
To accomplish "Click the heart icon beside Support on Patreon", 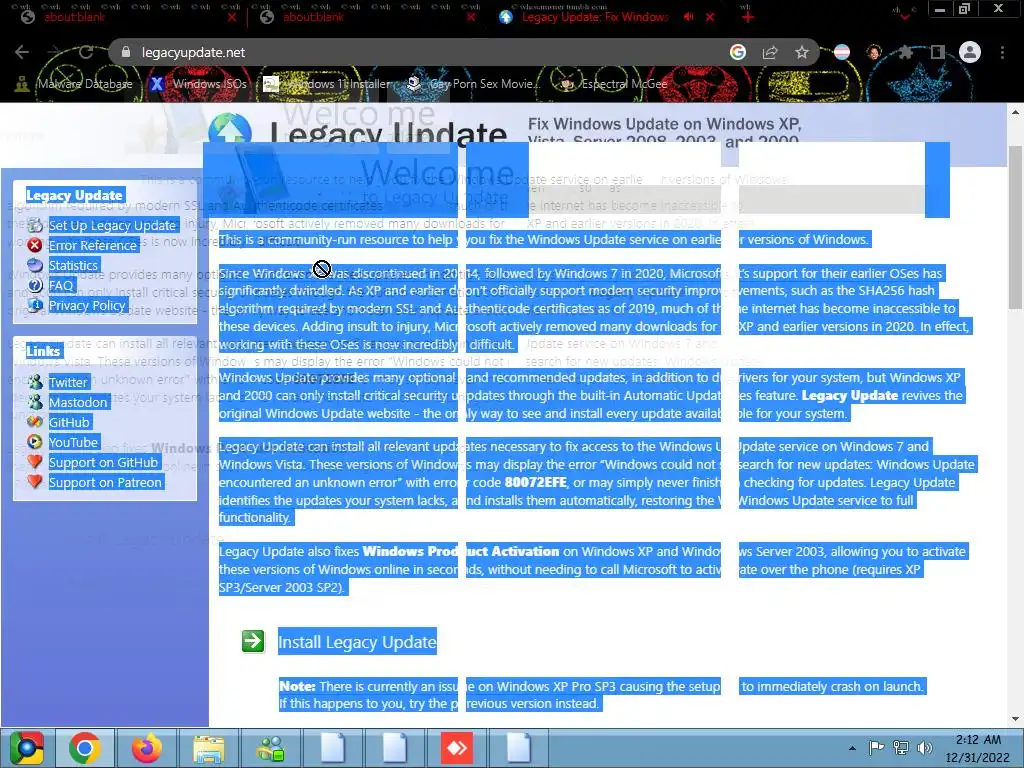I will tap(35, 482).
